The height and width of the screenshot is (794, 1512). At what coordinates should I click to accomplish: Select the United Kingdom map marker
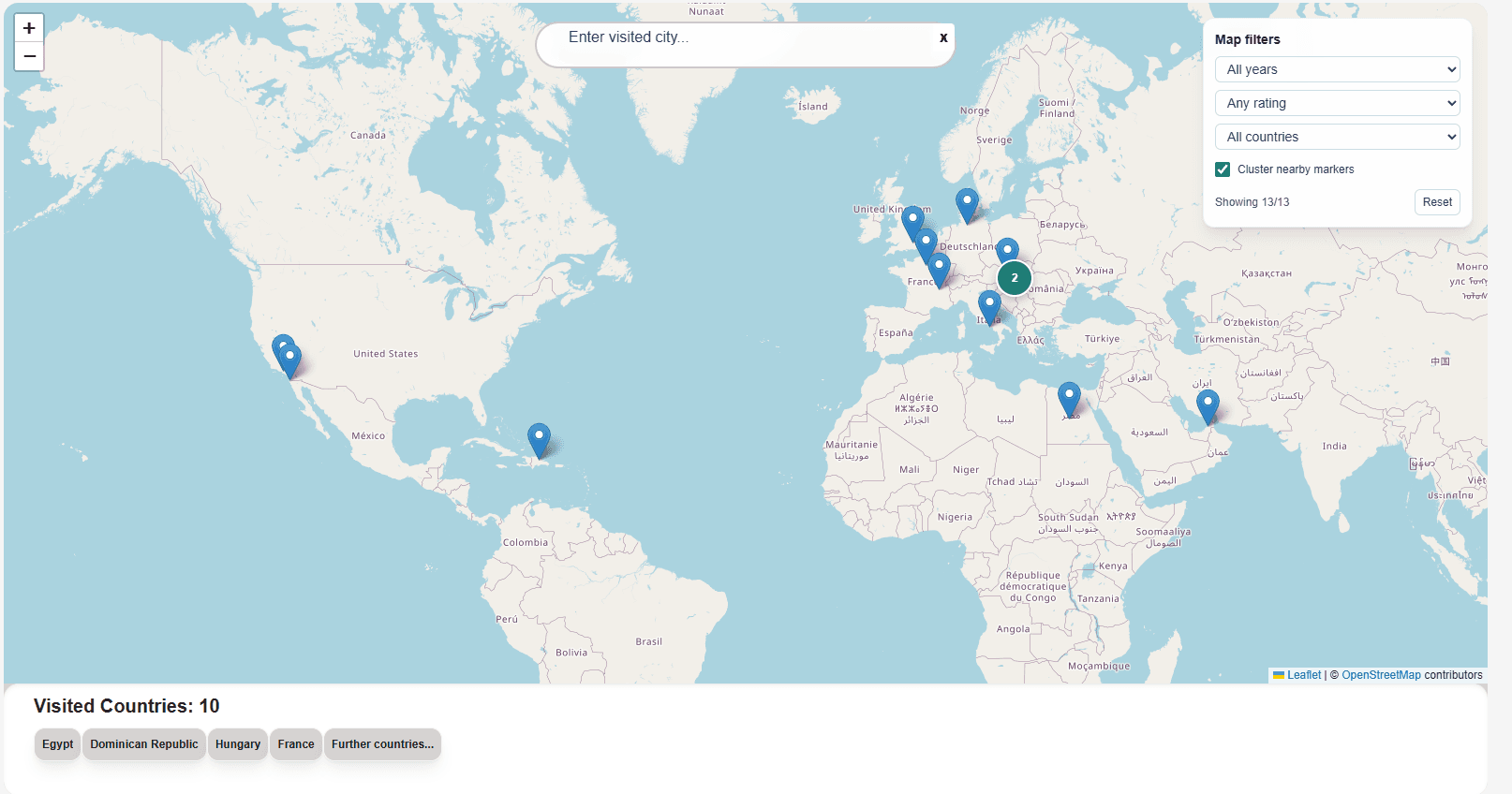(x=912, y=225)
